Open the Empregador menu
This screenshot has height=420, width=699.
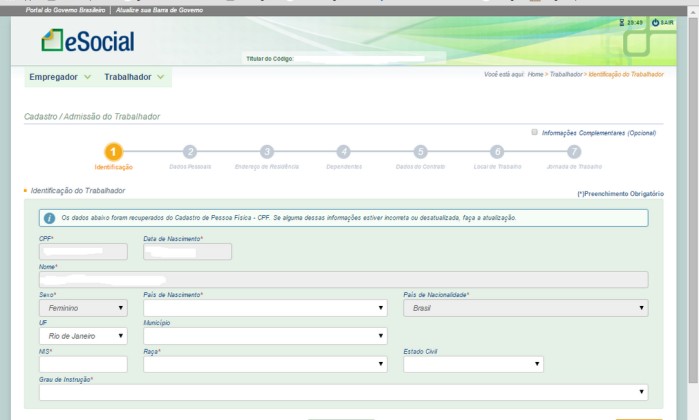pyautogui.click(x=60, y=77)
